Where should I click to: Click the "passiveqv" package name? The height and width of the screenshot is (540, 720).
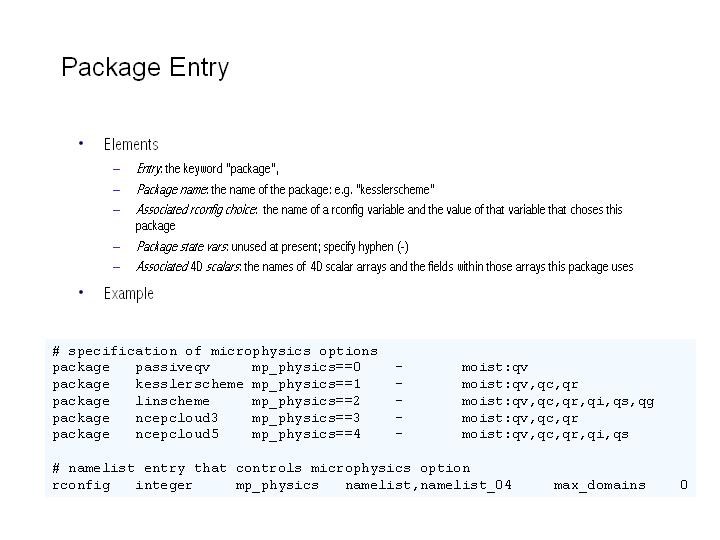click(172, 368)
